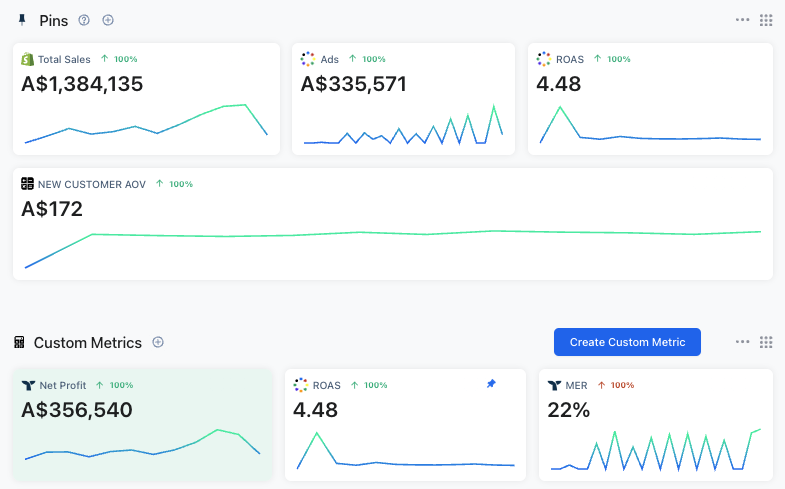Select the A$172 value
The height and width of the screenshot is (489, 785).
pos(52,209)
